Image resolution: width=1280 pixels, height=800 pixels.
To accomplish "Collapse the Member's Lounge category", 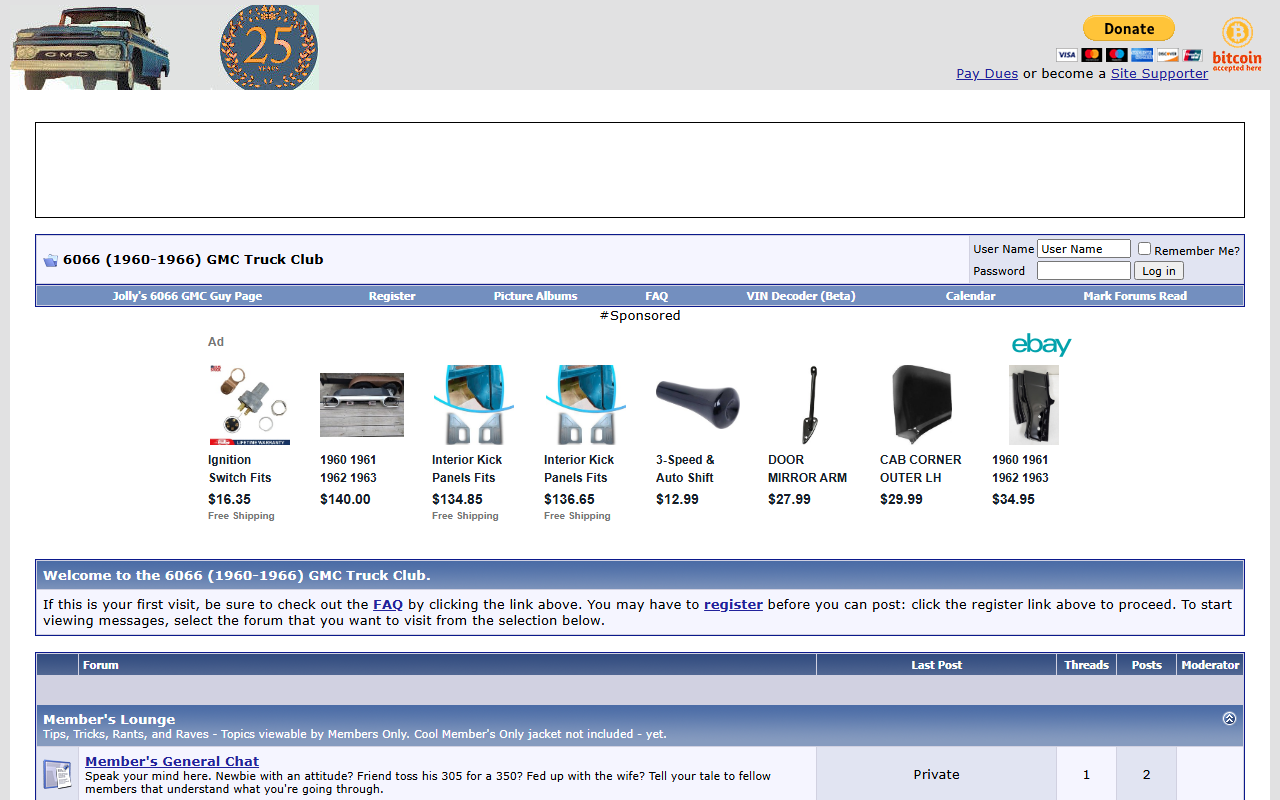I will [1229, 718].
